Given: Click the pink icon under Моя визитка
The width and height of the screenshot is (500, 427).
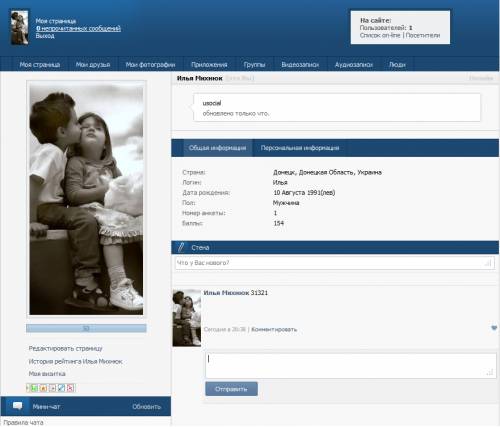Looking at the screenshot, I should pyautogui.click(x=70, y=388).
